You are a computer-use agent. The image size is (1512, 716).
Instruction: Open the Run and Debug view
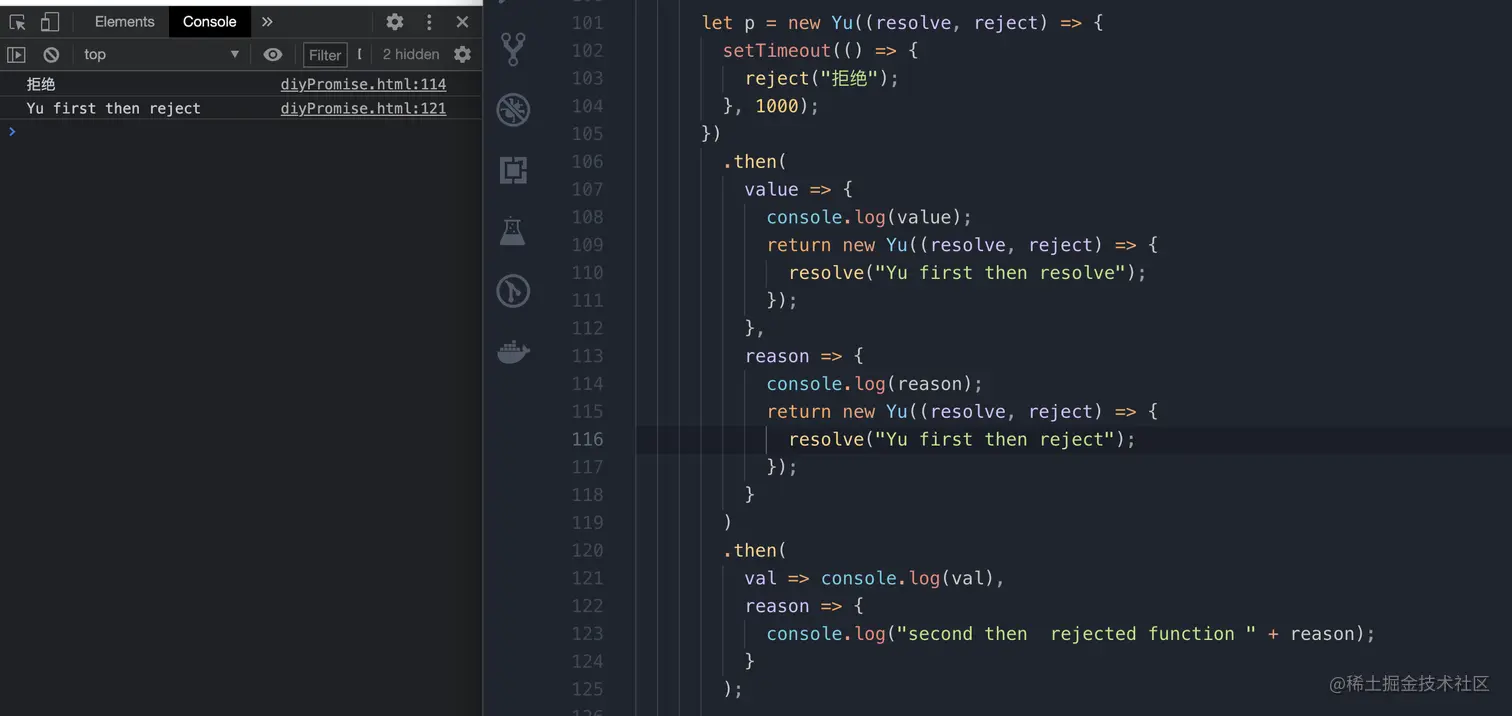pos(513,110)
